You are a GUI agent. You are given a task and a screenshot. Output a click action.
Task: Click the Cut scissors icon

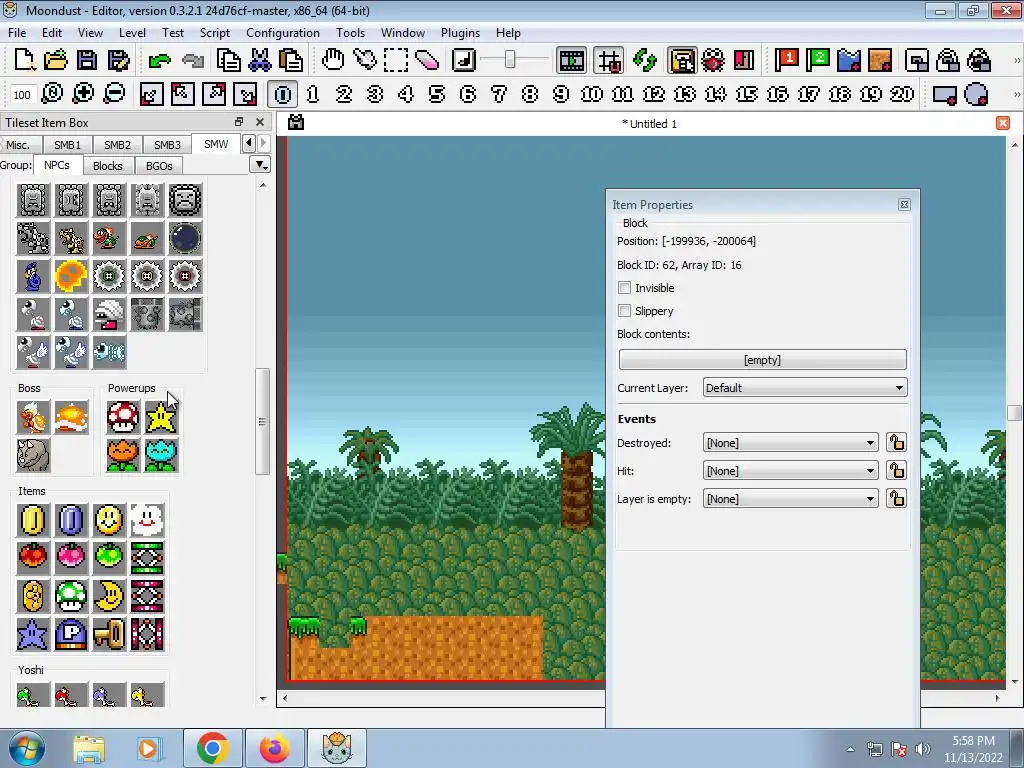[260, 60]
